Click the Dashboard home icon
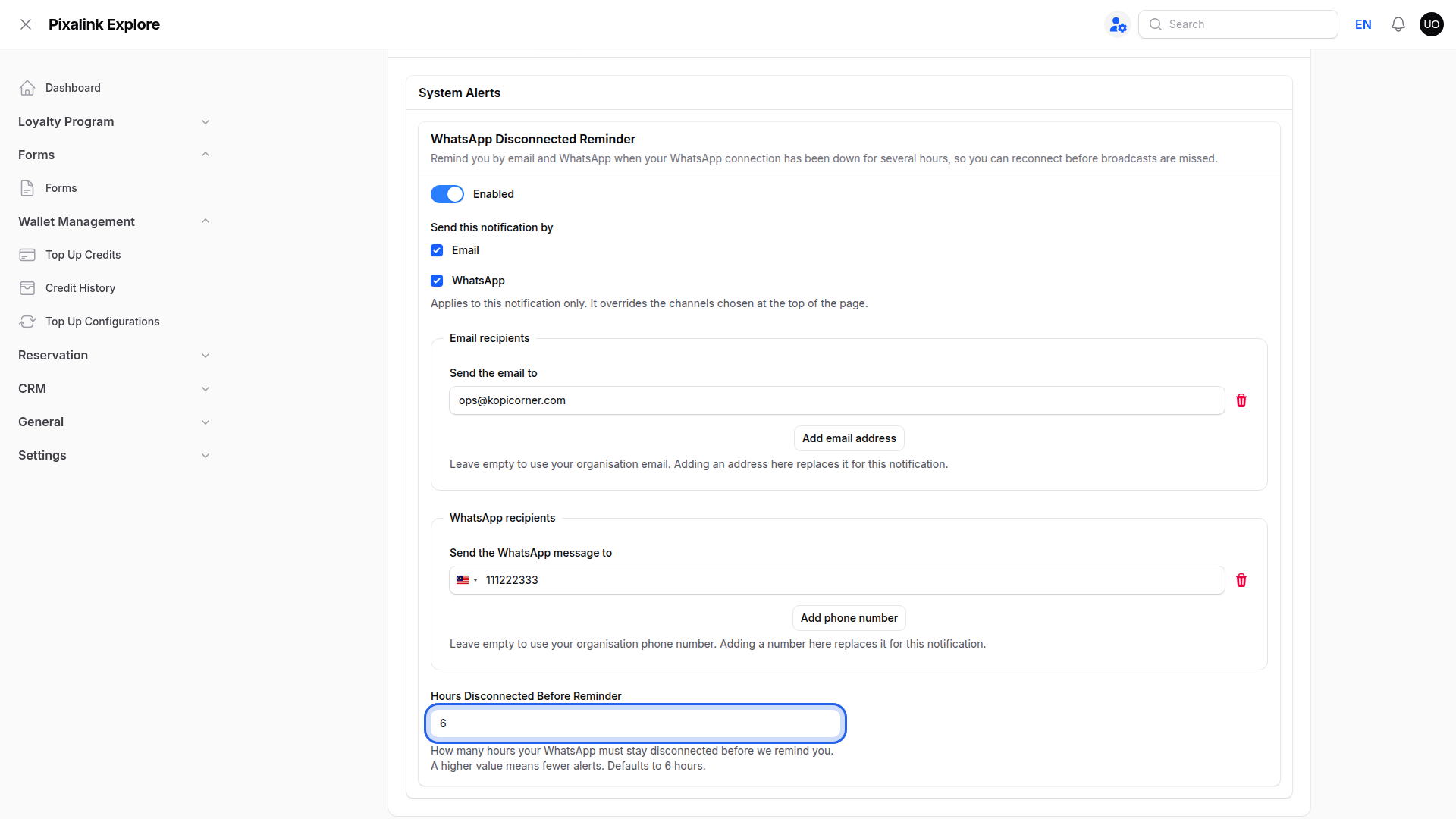 pyautogui.click(x=27, y=88)
